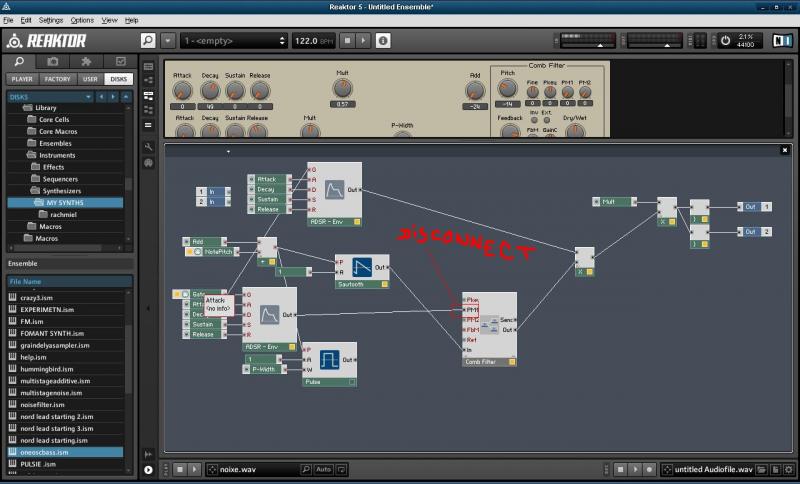Click the Comb Filter module icon
Viewport: 800px width, 484px height.
click(x=490, y=325)
